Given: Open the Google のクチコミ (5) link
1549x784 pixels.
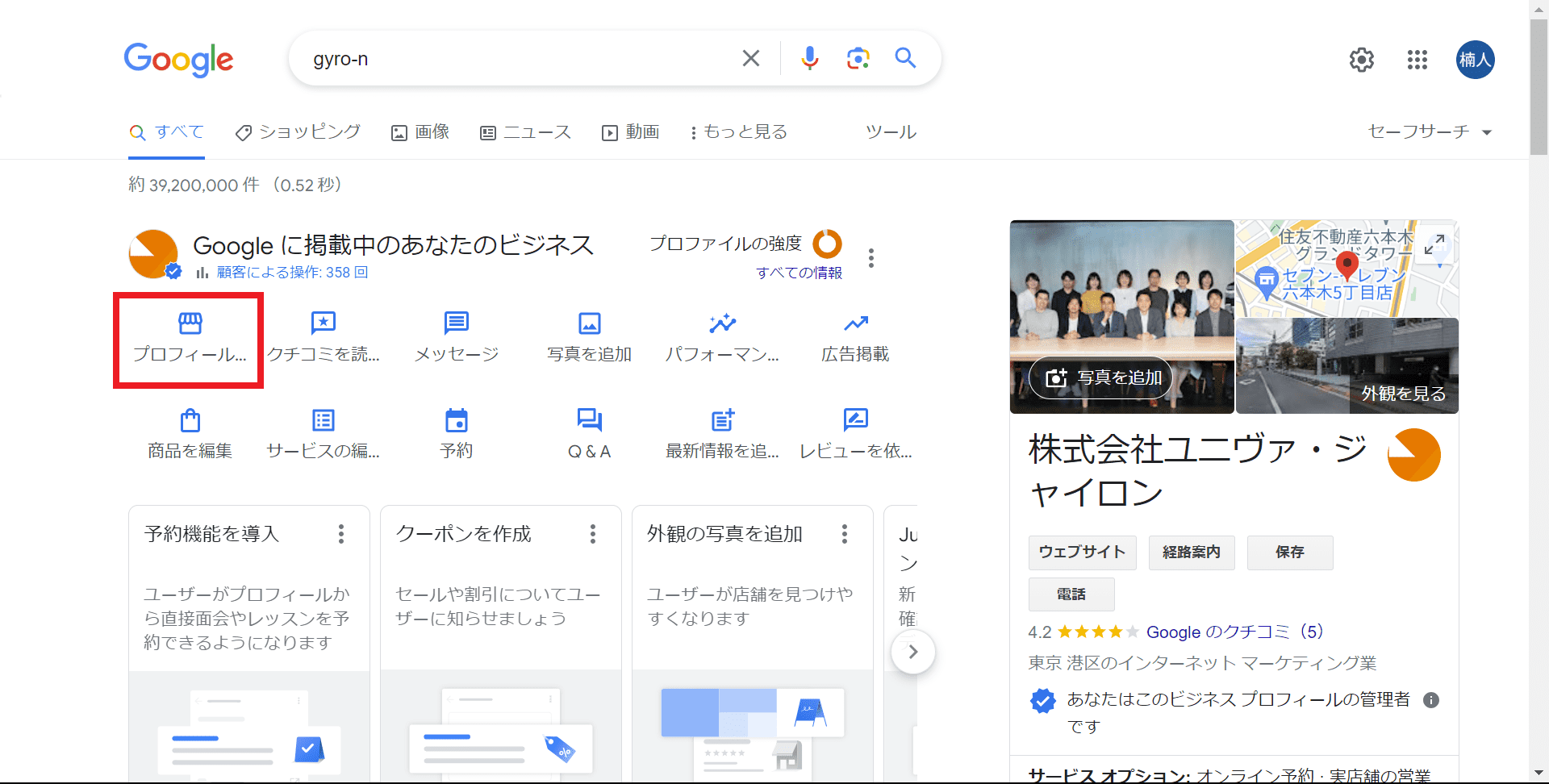Looking at the screenshot, I should pos(1235,632).
